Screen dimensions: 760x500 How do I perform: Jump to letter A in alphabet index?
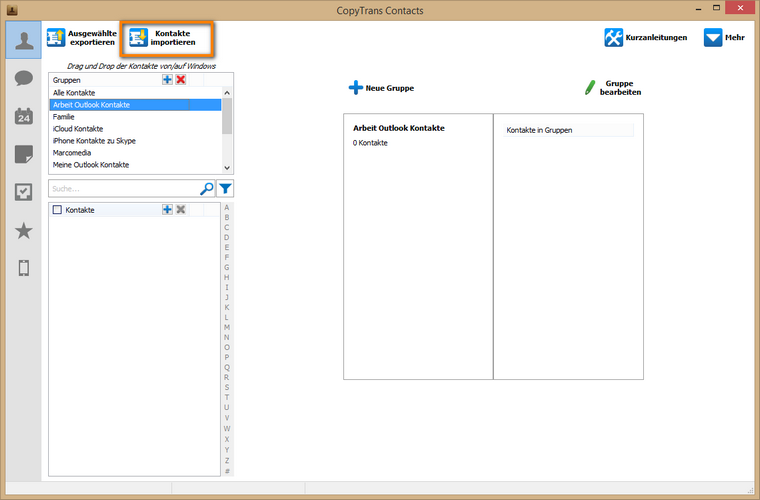[227, 207]
